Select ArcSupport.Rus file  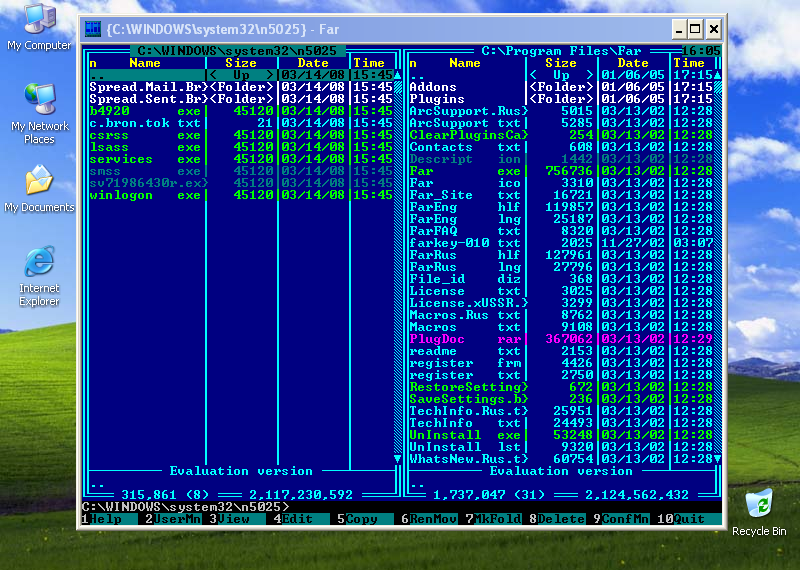[x=561, y=111]
